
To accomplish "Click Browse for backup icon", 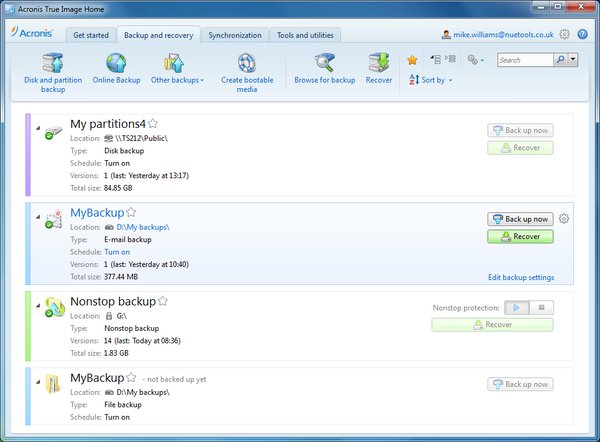I will tap(324, 64).
